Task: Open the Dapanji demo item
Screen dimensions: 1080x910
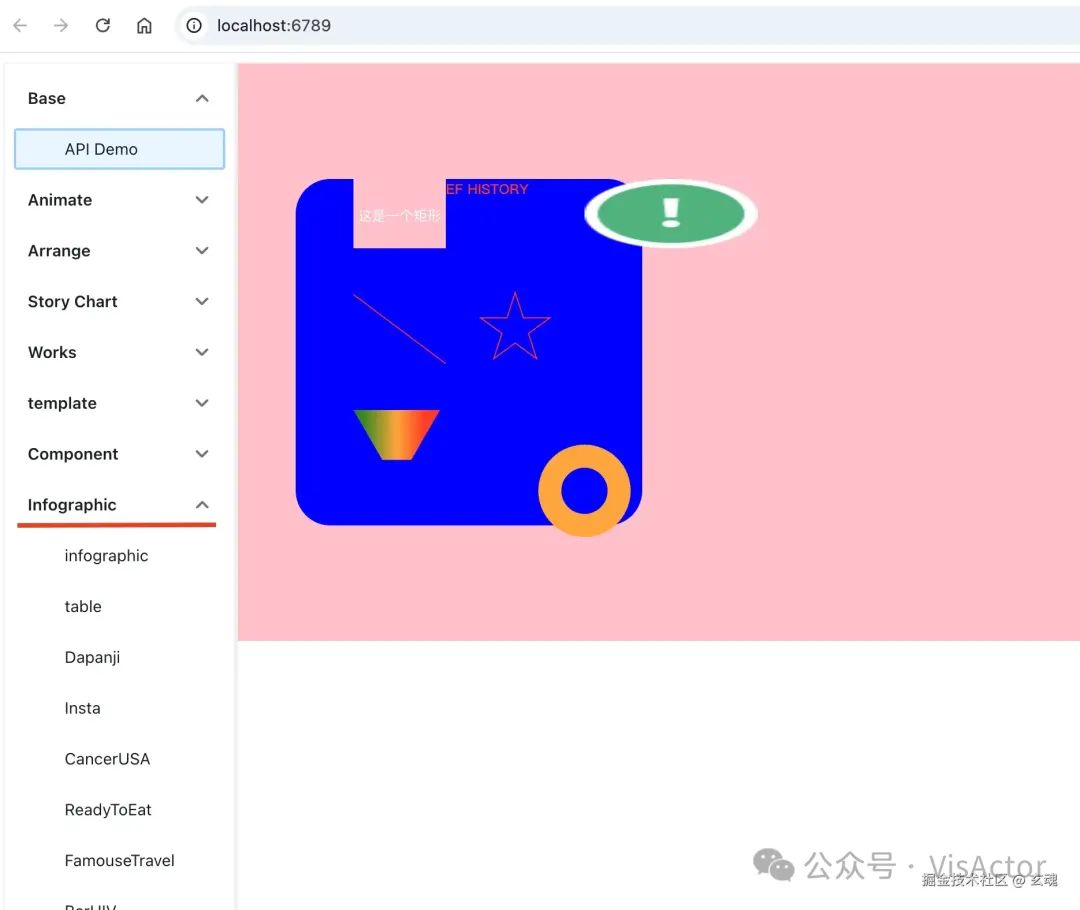Action: coord(92,657)
